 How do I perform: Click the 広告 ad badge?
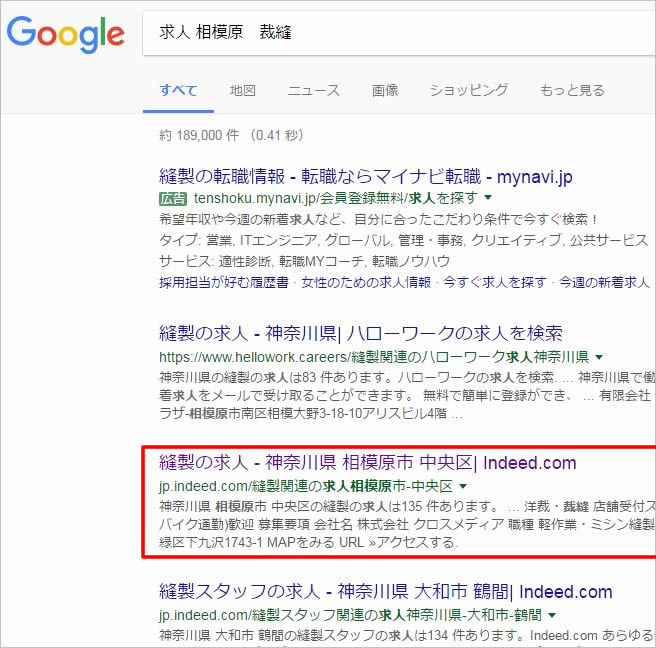click(x=173, y=198)
